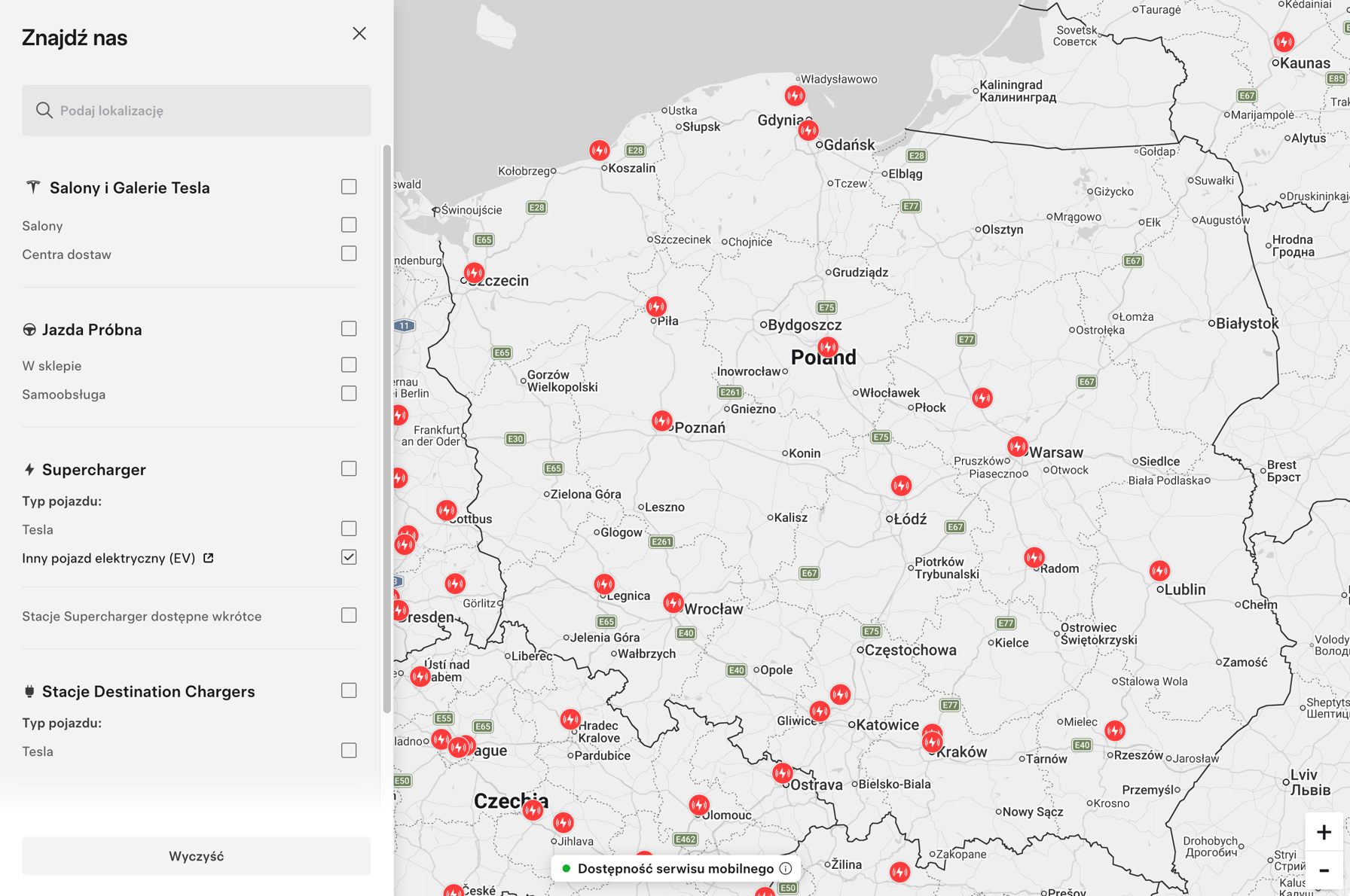Select the Supercharger pin at Piła

[656, 306]
